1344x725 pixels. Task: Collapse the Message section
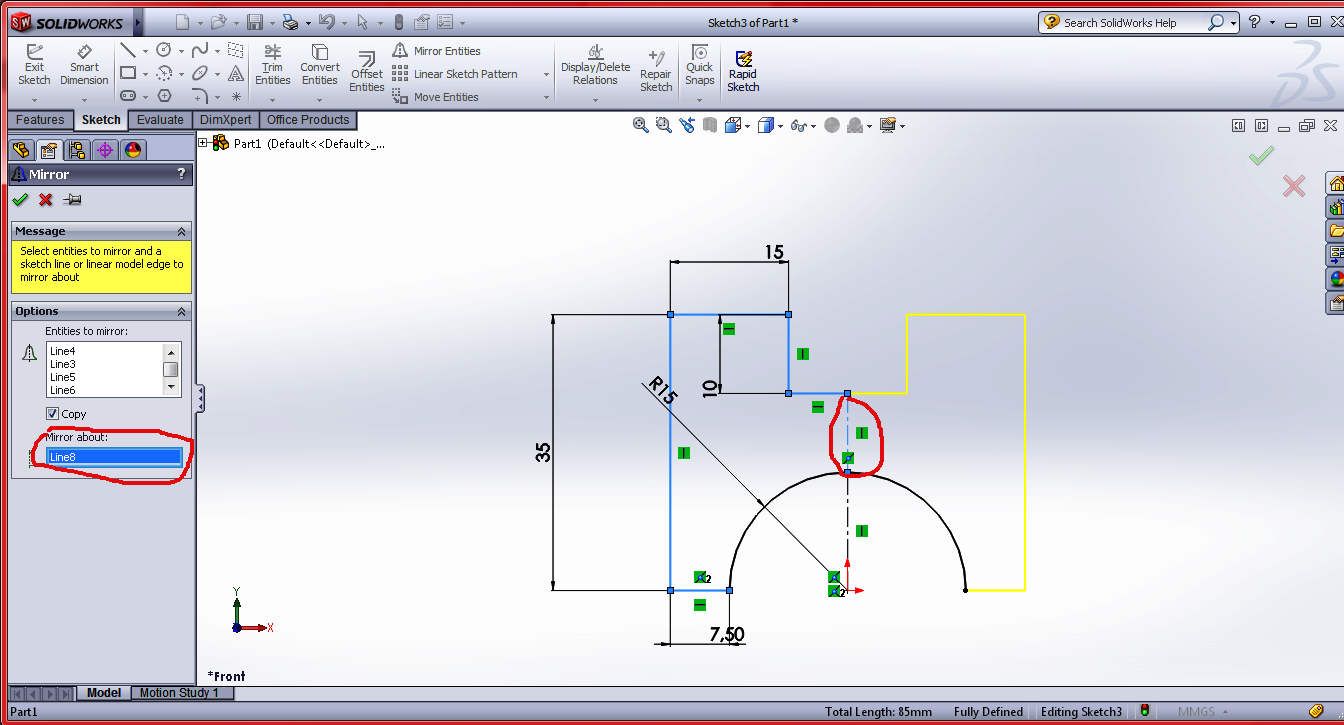pos(181,231)
